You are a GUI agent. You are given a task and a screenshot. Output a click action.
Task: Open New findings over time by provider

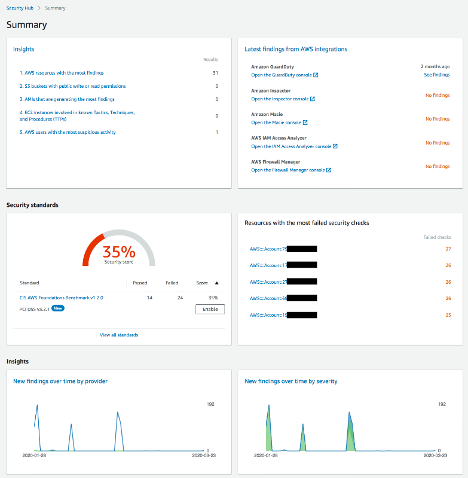(60, 381)
